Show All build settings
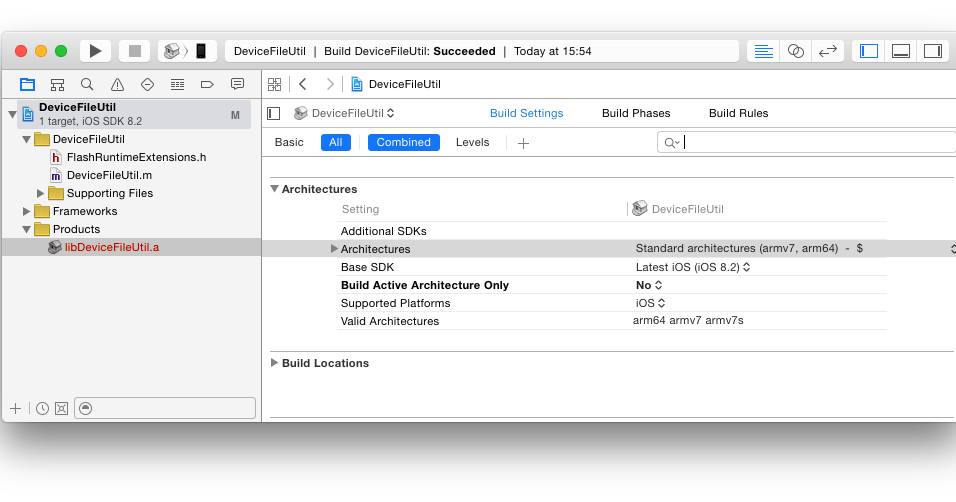956x502 pixels. tap(336, 142)
